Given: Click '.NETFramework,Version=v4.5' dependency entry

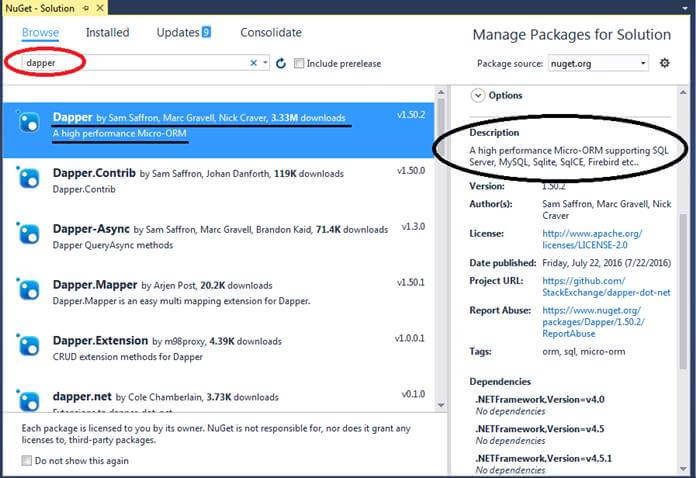Looking at the screenshot, I should 540,429.
